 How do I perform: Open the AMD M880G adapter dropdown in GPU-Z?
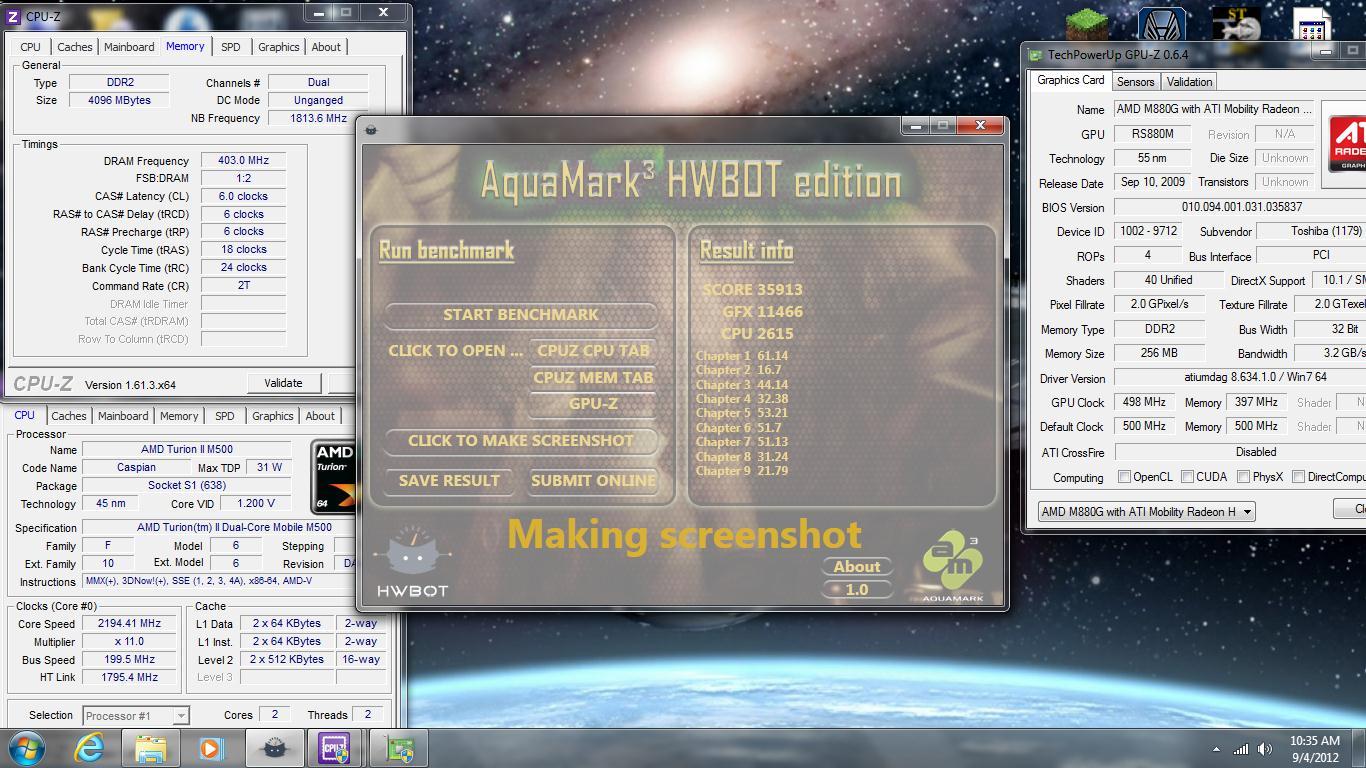pyautogui.click(x=1146, y=511)
